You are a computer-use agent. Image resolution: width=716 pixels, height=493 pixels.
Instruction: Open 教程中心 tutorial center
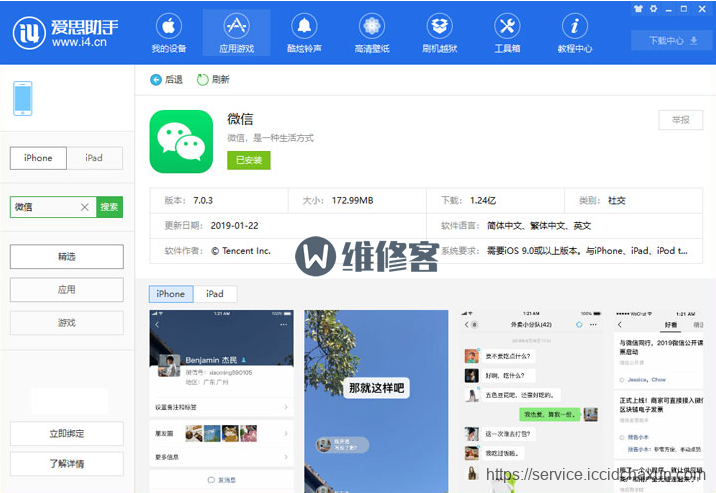(575, 33)
